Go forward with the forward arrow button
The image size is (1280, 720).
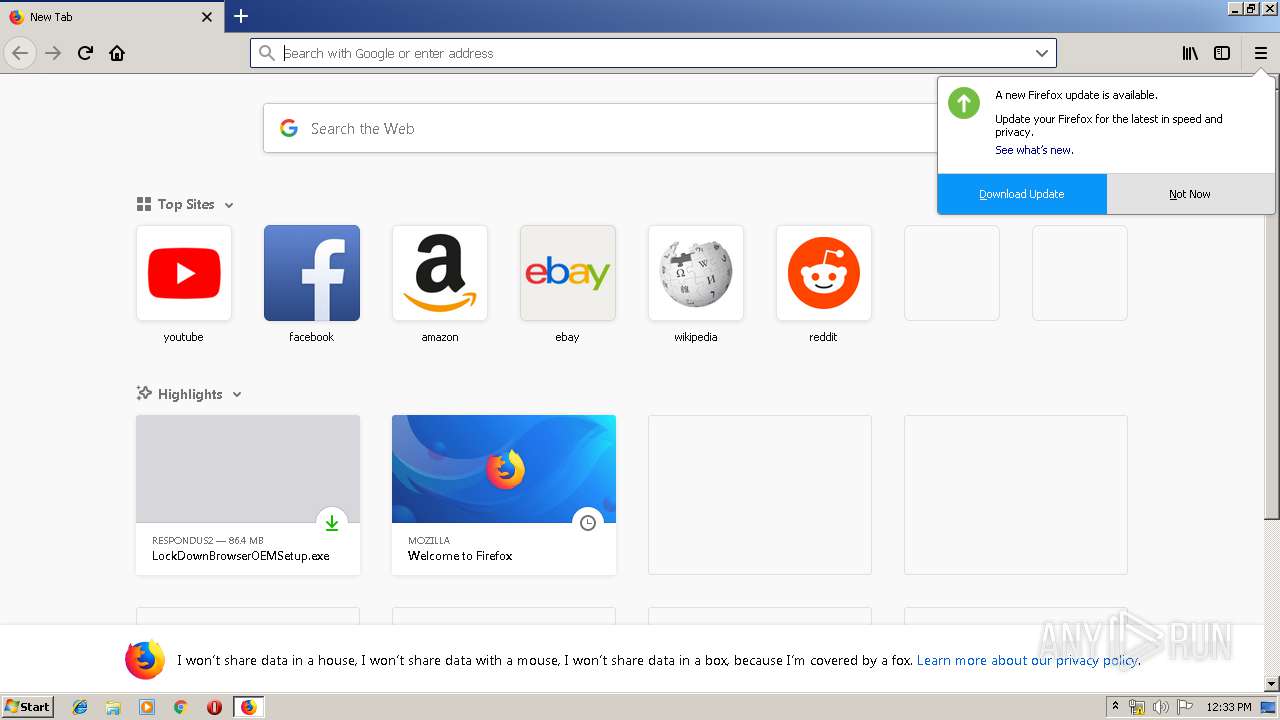[53, 53]
